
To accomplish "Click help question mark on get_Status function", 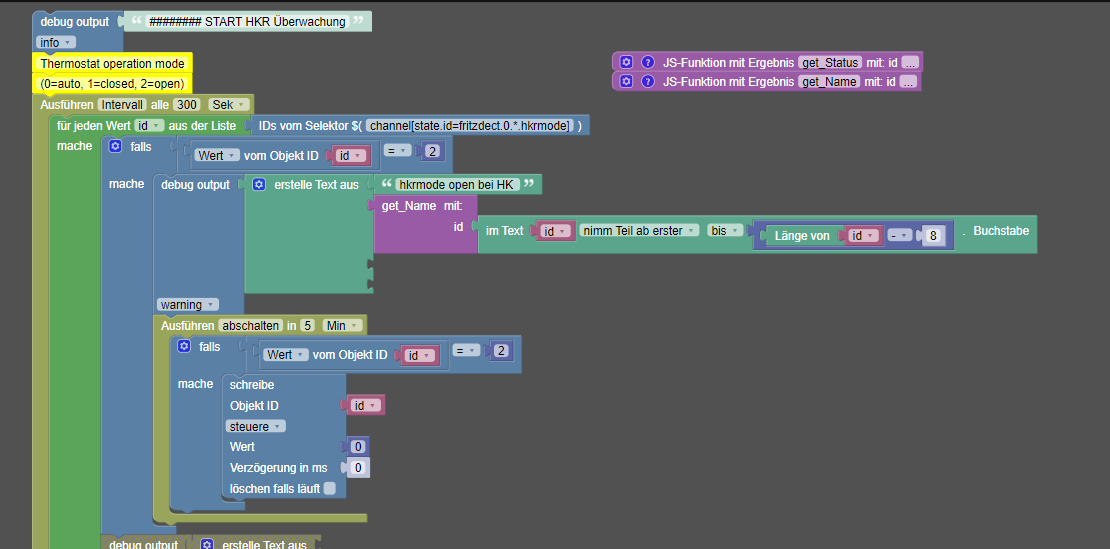I will coord(647,62).
